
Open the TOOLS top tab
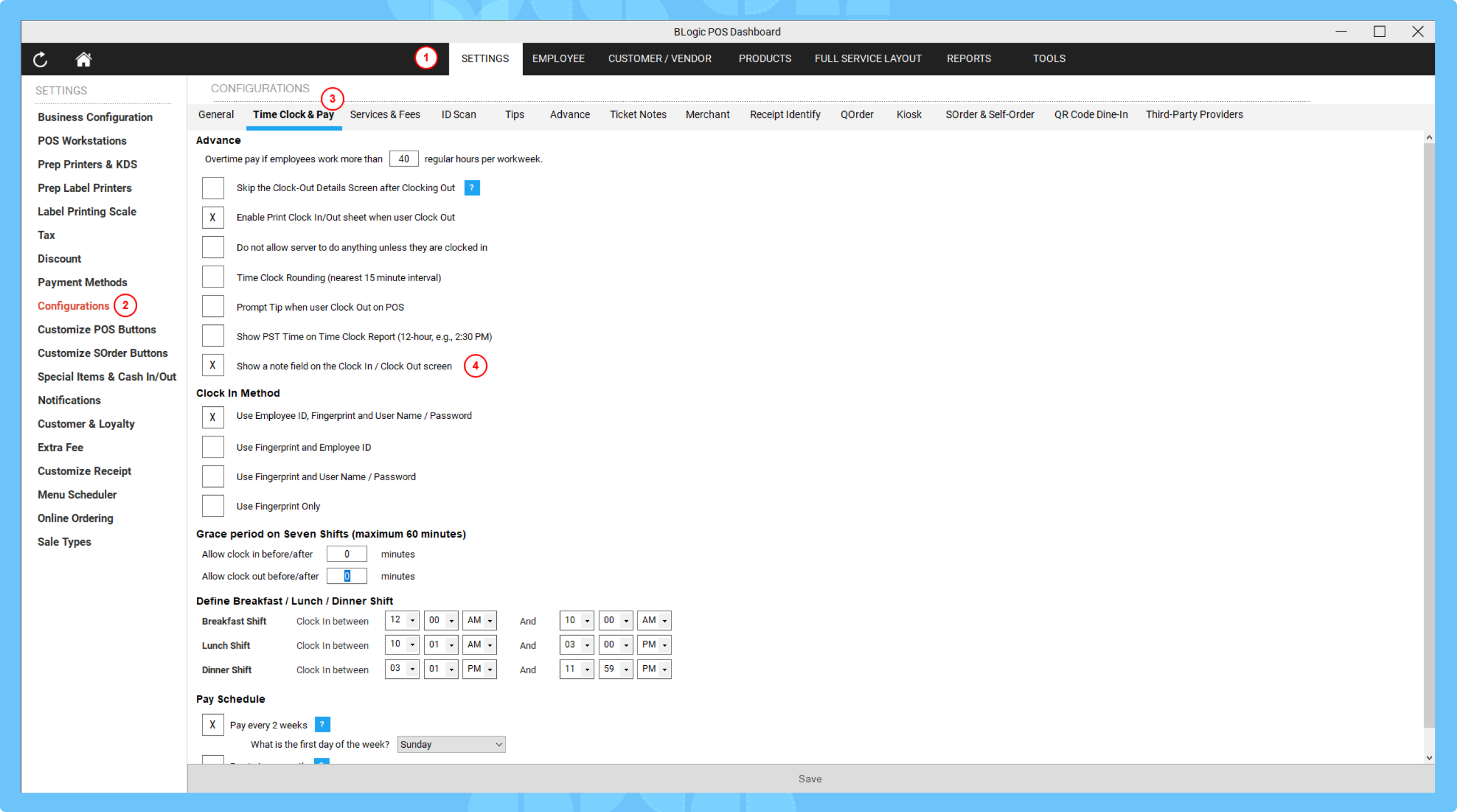tap(1049, 59)
